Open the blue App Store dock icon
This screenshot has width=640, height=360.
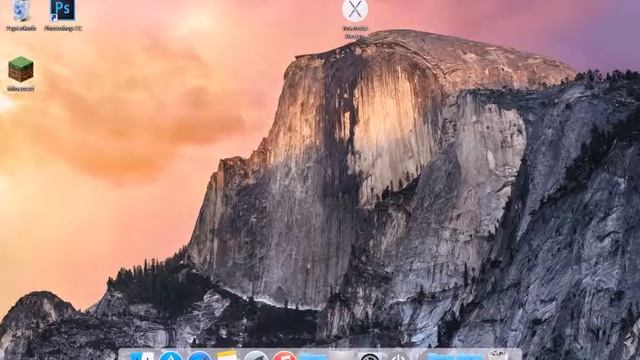[x=171, y=356]
